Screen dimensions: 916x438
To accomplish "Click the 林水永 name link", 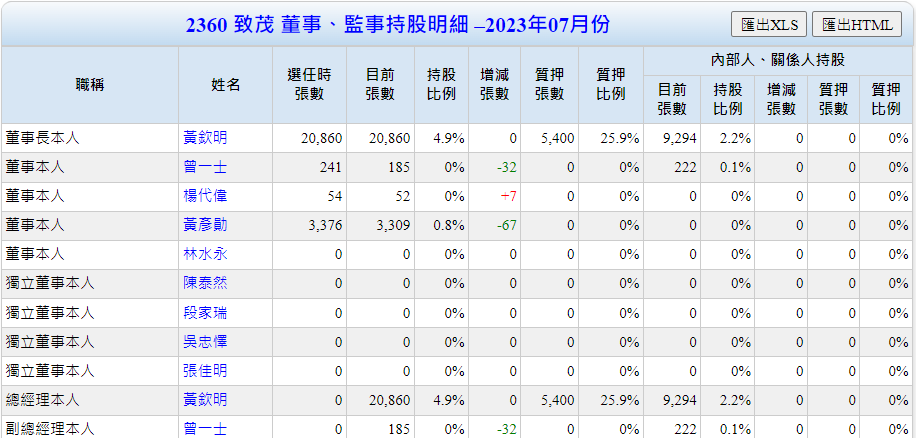I will [x=205, y=254].
